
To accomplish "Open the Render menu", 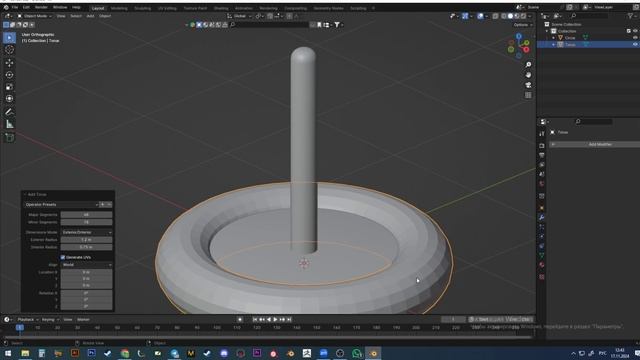I will coord(41,7).
